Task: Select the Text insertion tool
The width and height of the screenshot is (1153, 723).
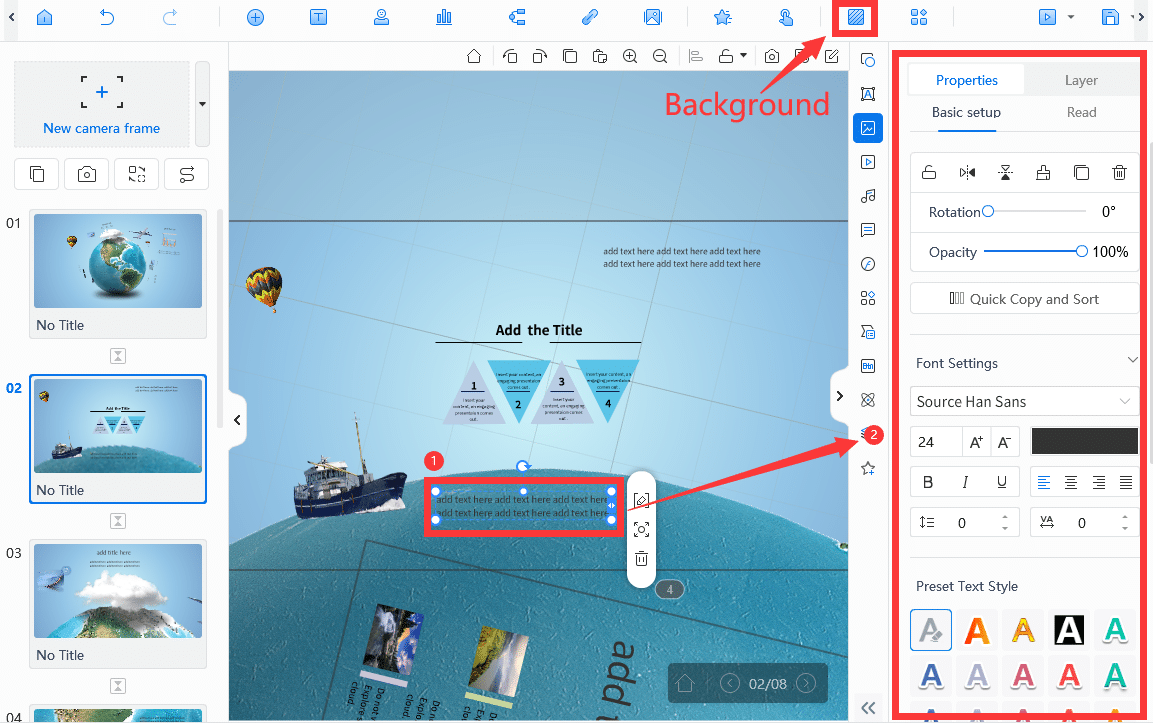Action: click(318, 17)
